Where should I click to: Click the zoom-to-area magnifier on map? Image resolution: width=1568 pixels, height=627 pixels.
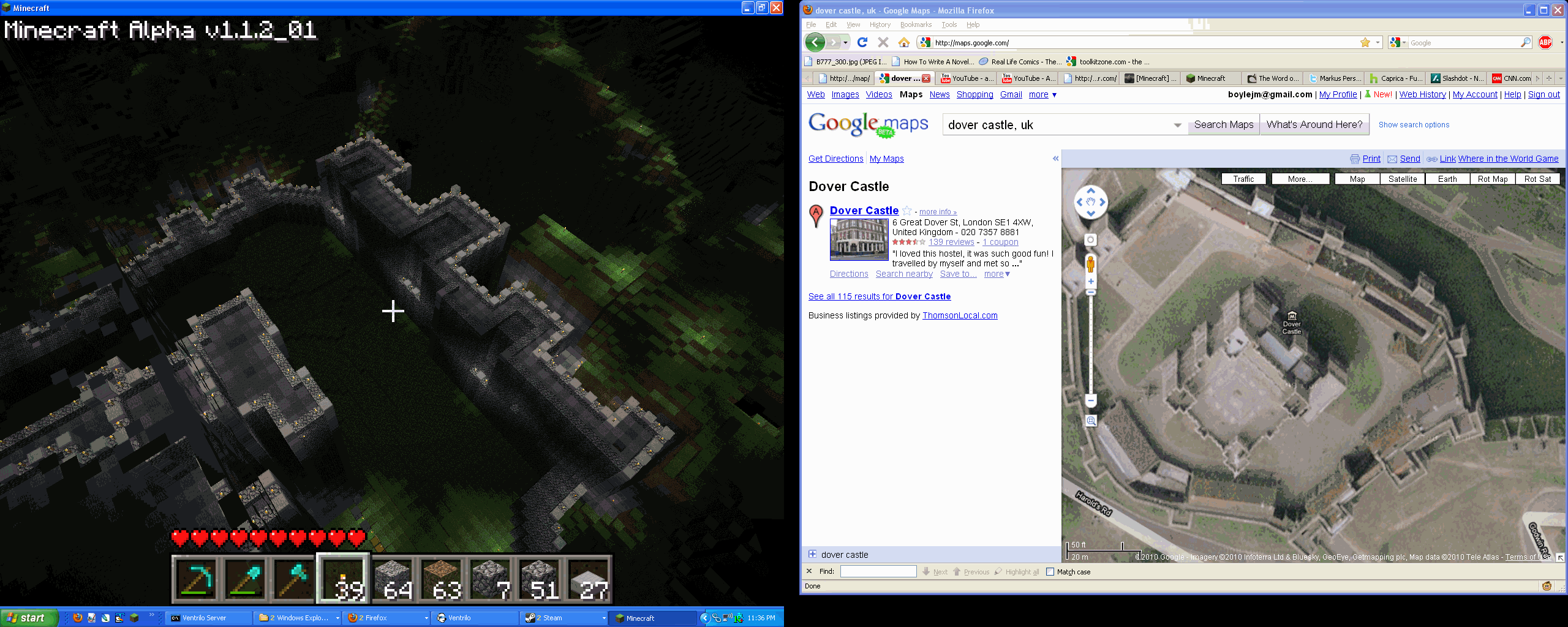click(1091, 421)
